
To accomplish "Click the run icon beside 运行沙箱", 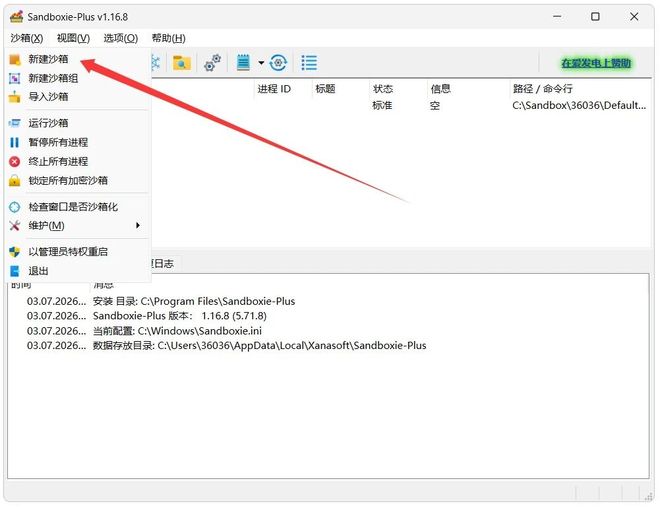I will tap(15, 123).
